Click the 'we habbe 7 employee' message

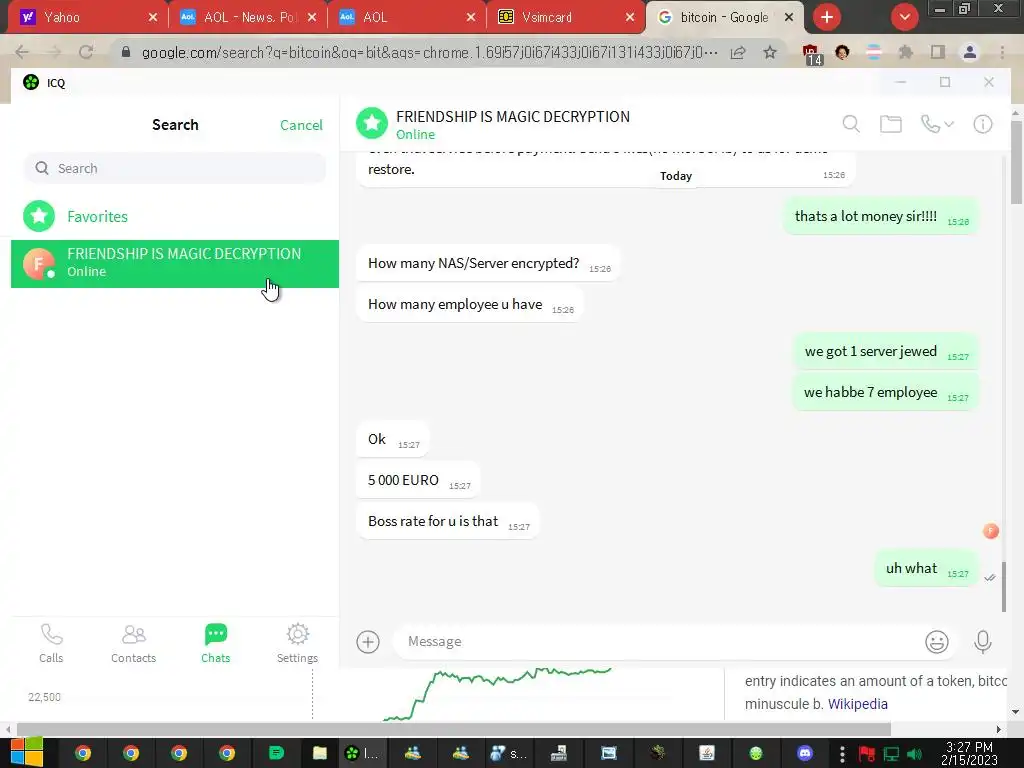point(886,392)
